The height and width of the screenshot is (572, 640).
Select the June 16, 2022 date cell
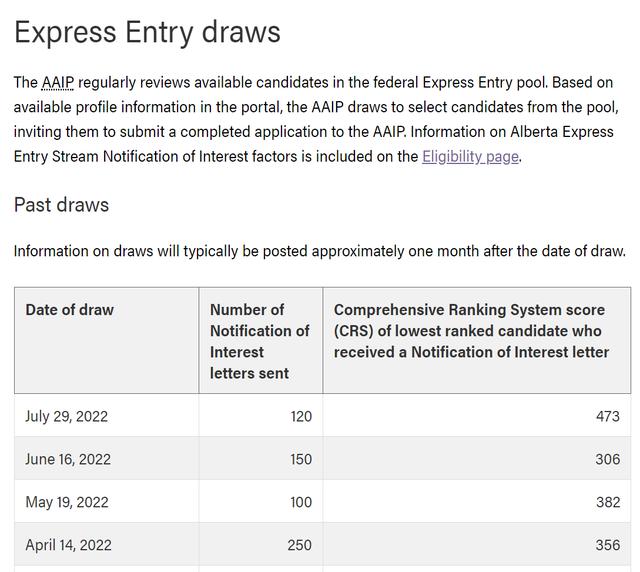click(107, 459)
